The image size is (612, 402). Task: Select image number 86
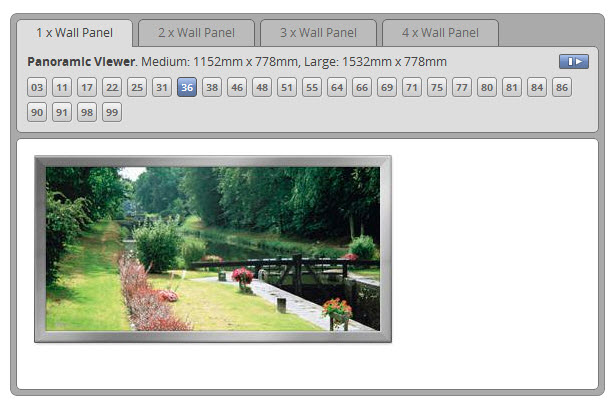pyautogui.click(x=562, y=88)
